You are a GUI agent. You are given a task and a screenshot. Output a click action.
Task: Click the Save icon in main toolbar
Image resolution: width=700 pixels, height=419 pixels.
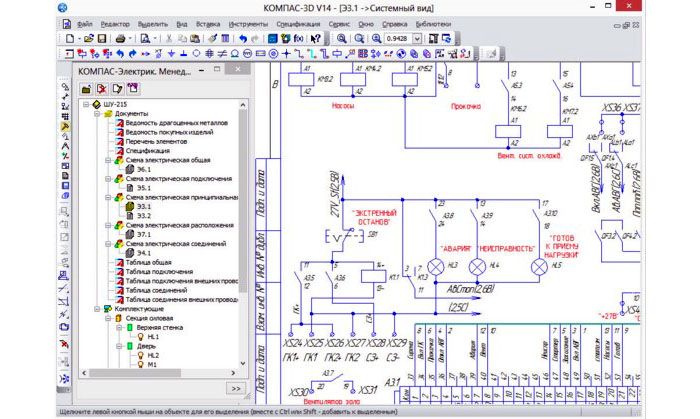tap(102, 38)
